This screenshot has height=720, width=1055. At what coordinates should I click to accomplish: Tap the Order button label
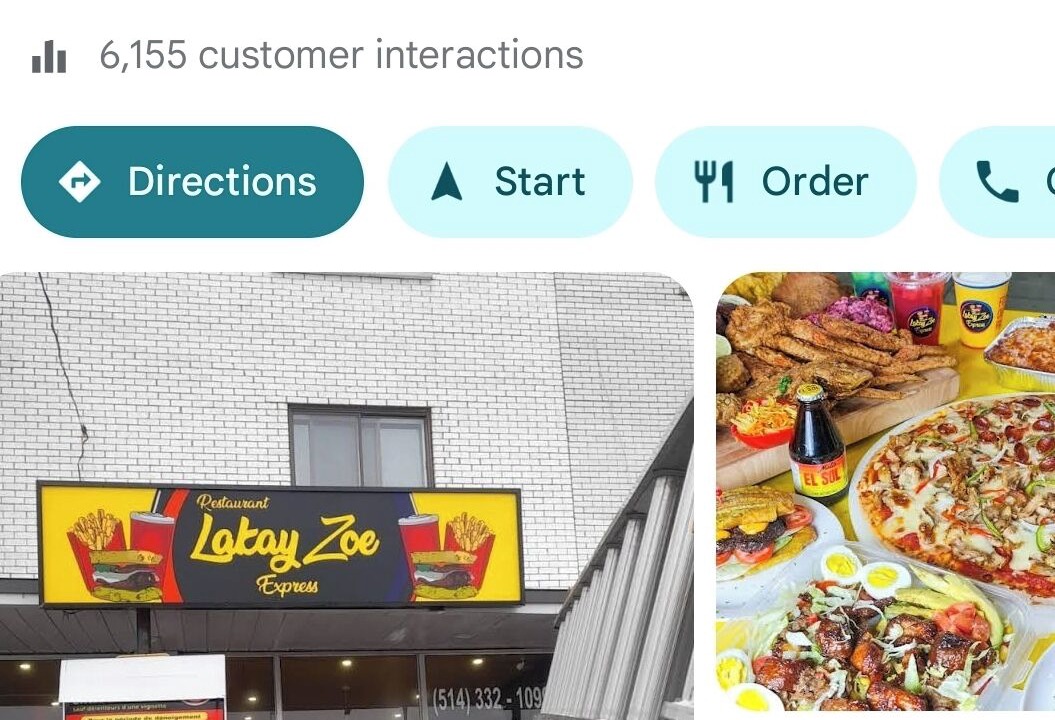[815, 182]
